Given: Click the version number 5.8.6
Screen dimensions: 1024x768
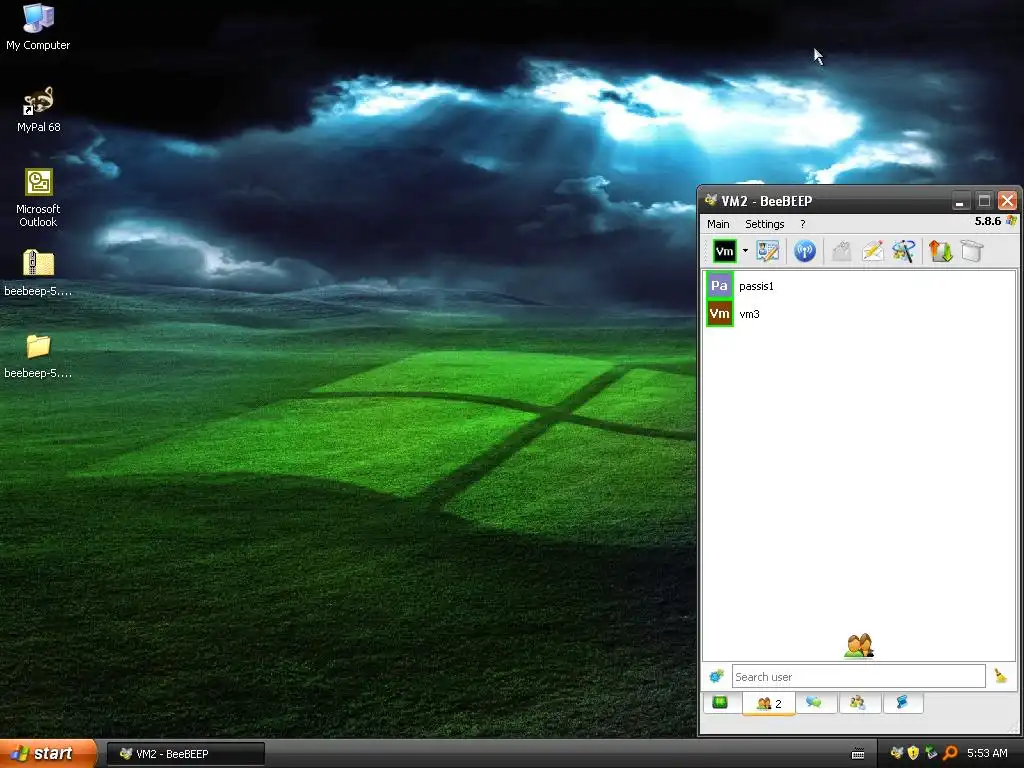Looking at the screenshot, I should click(987, 221).
